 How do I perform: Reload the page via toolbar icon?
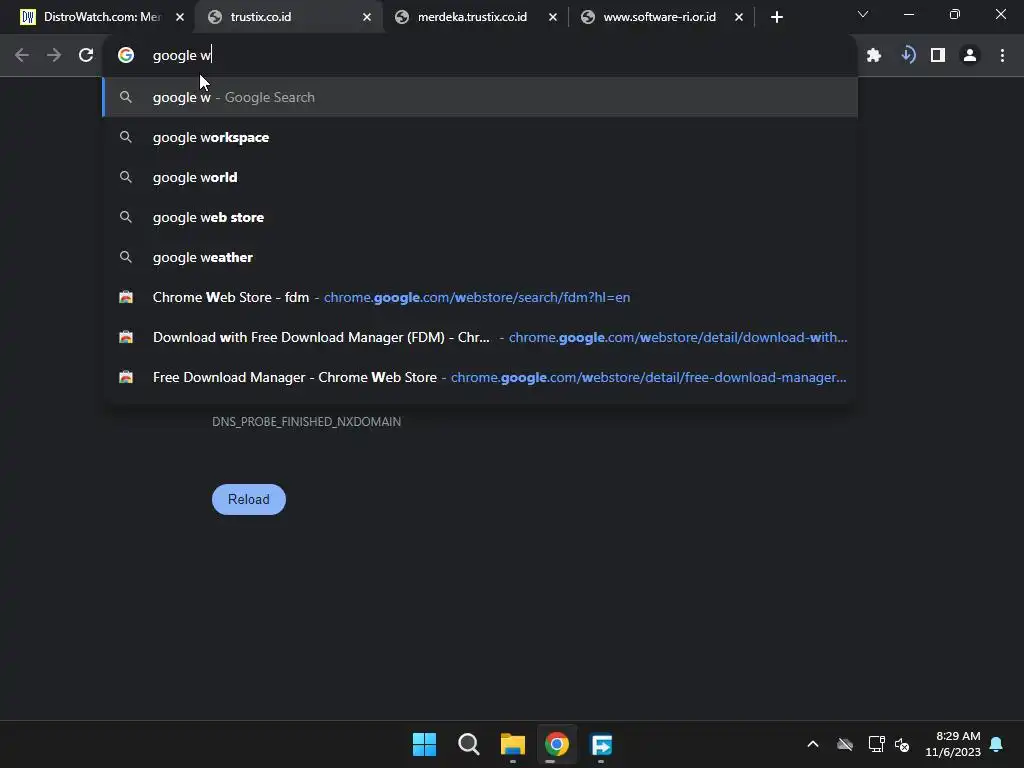(x=86, y=56)
